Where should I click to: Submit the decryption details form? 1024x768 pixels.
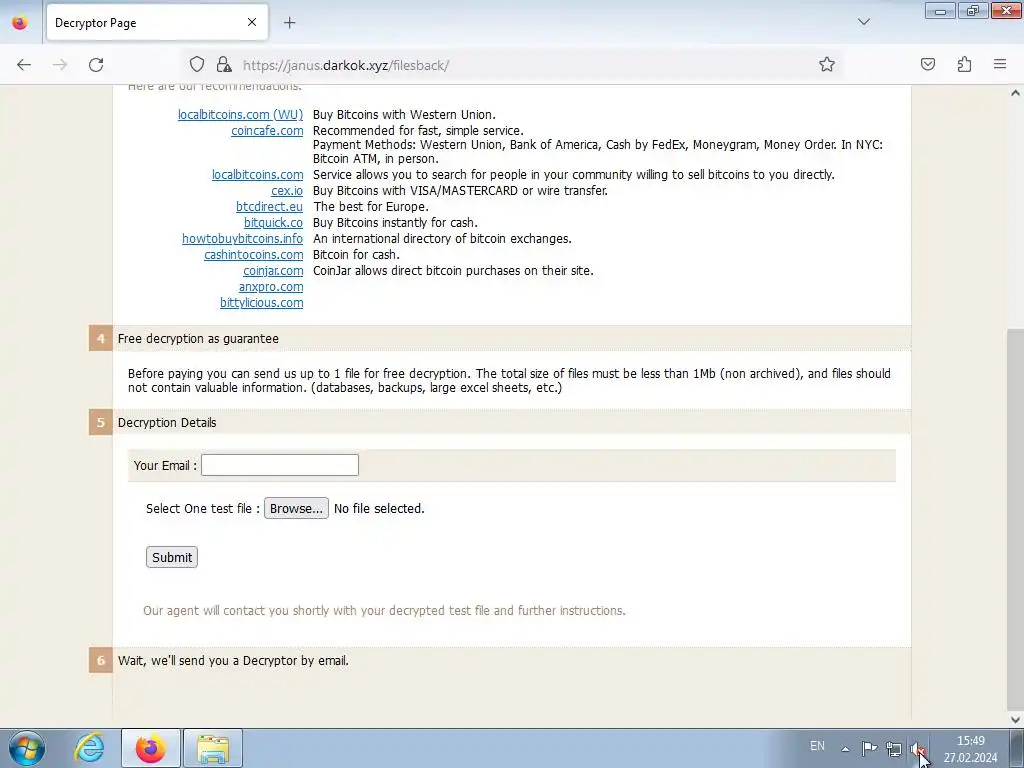coord(172,557)
